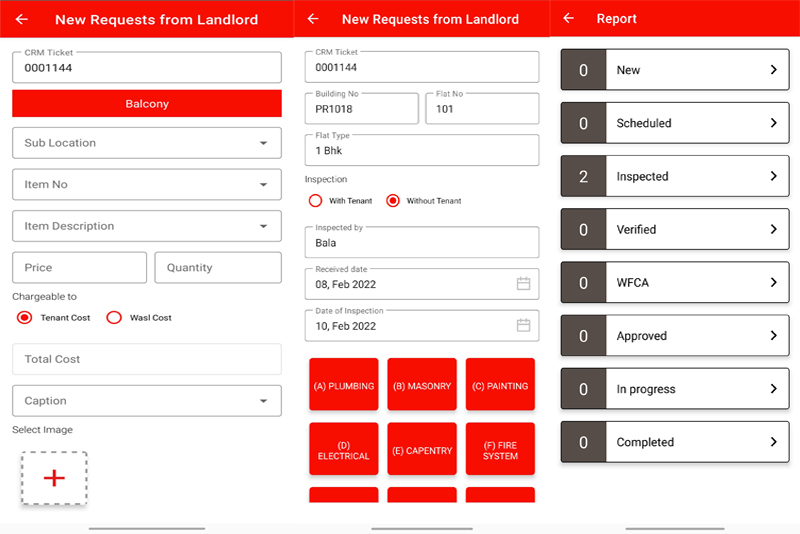The image size is (800, 534).
Task: Go back from the middle New Requests screen
Action: point(313,19)
